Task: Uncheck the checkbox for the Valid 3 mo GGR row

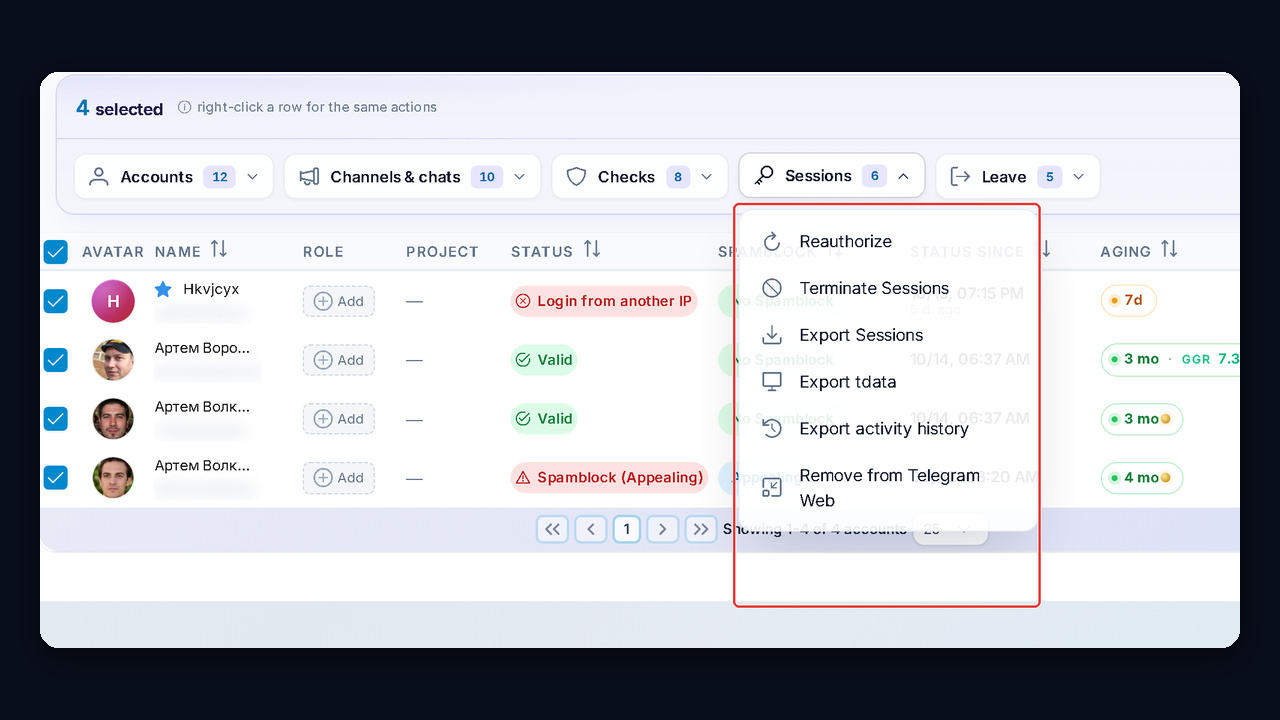Action: pos(56,360)
